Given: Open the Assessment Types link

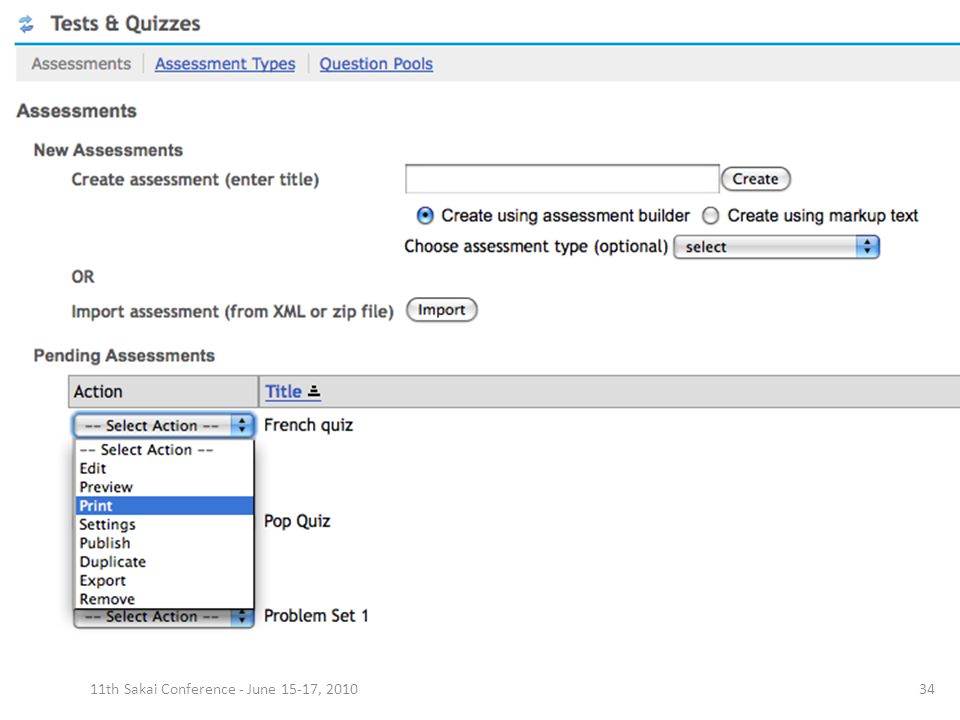Looking at the screenshot, I should (x=225, y=64).
